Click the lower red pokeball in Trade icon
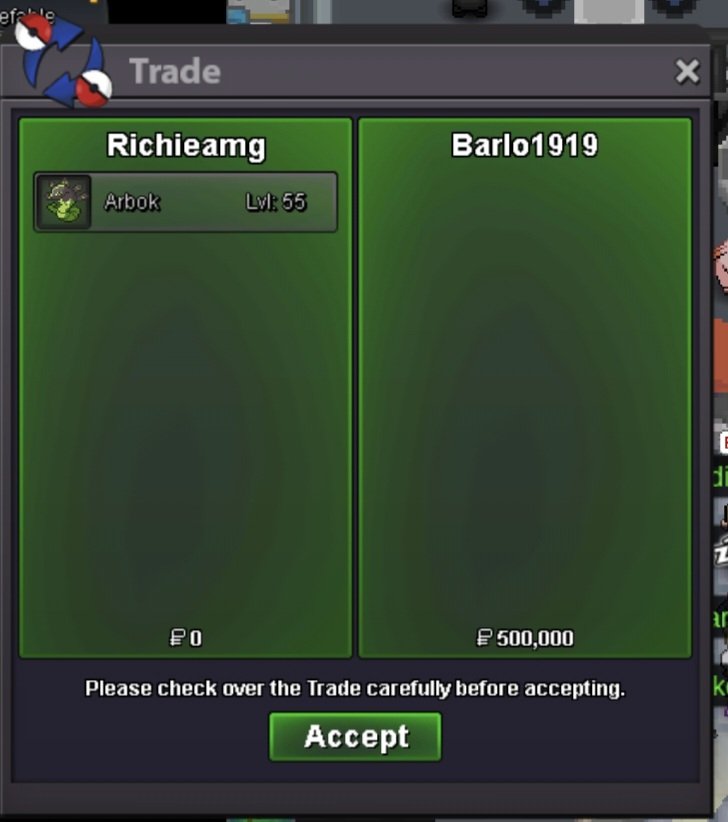The height and width of the screenshot is (822, 728). tap(93, 88)
